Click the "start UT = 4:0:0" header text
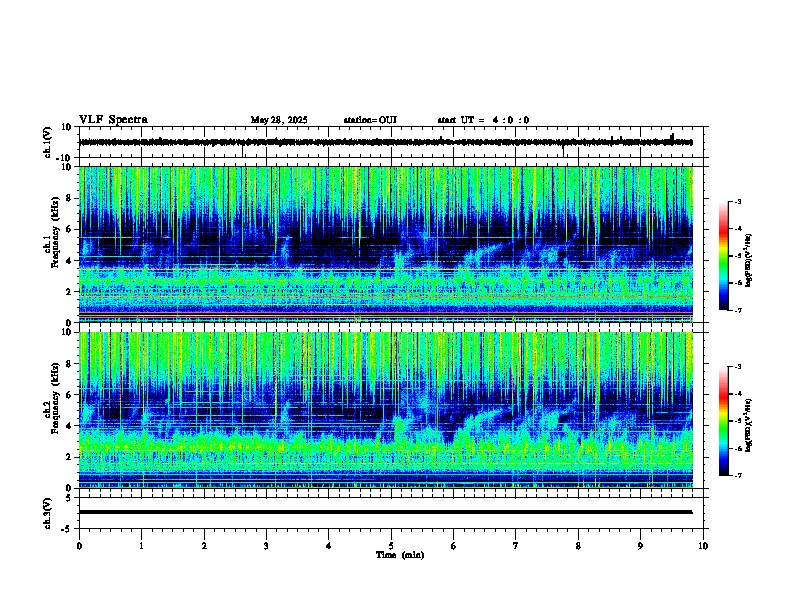The image size is (792, 612). pos(483,120)
